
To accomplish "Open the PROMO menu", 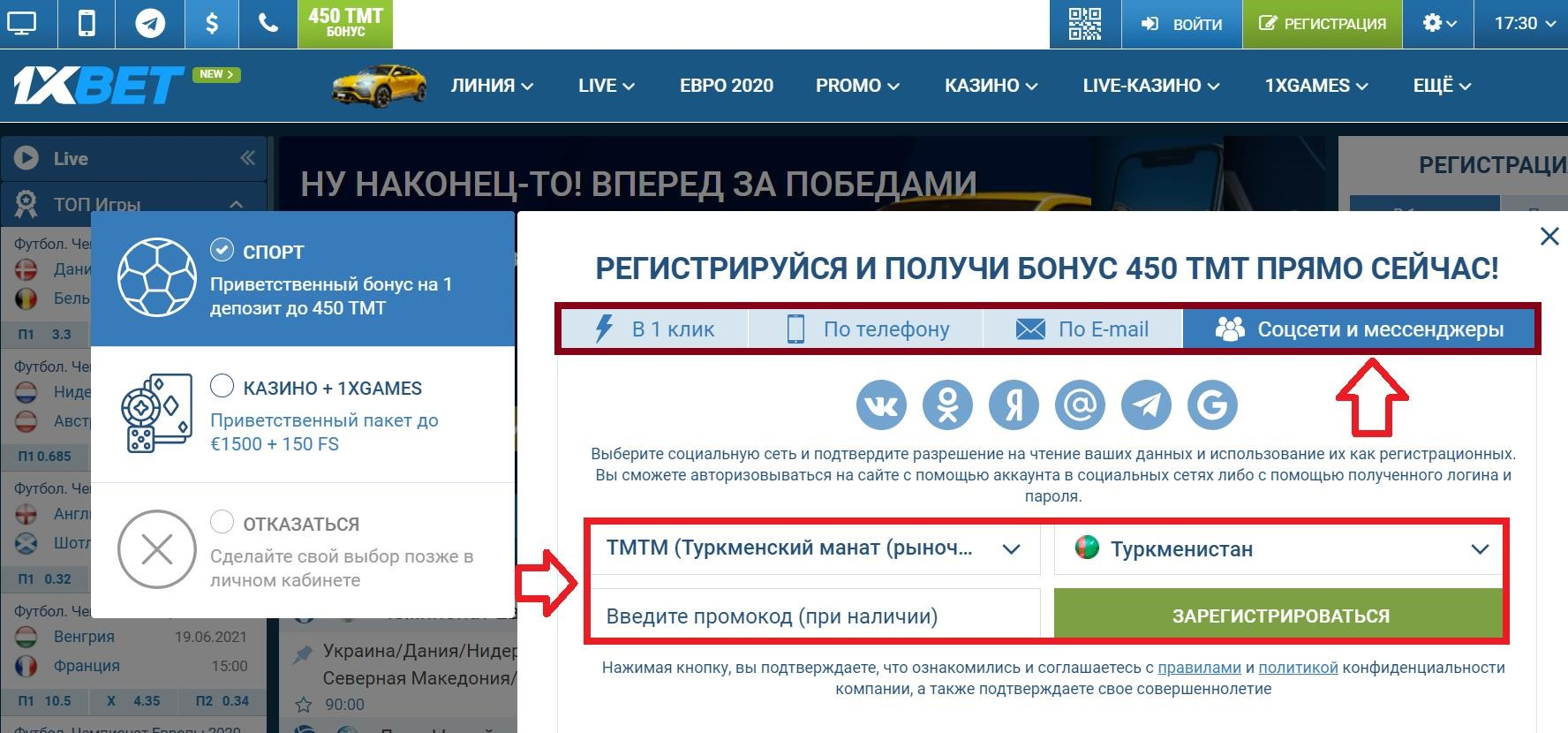I will click(857, 86).
